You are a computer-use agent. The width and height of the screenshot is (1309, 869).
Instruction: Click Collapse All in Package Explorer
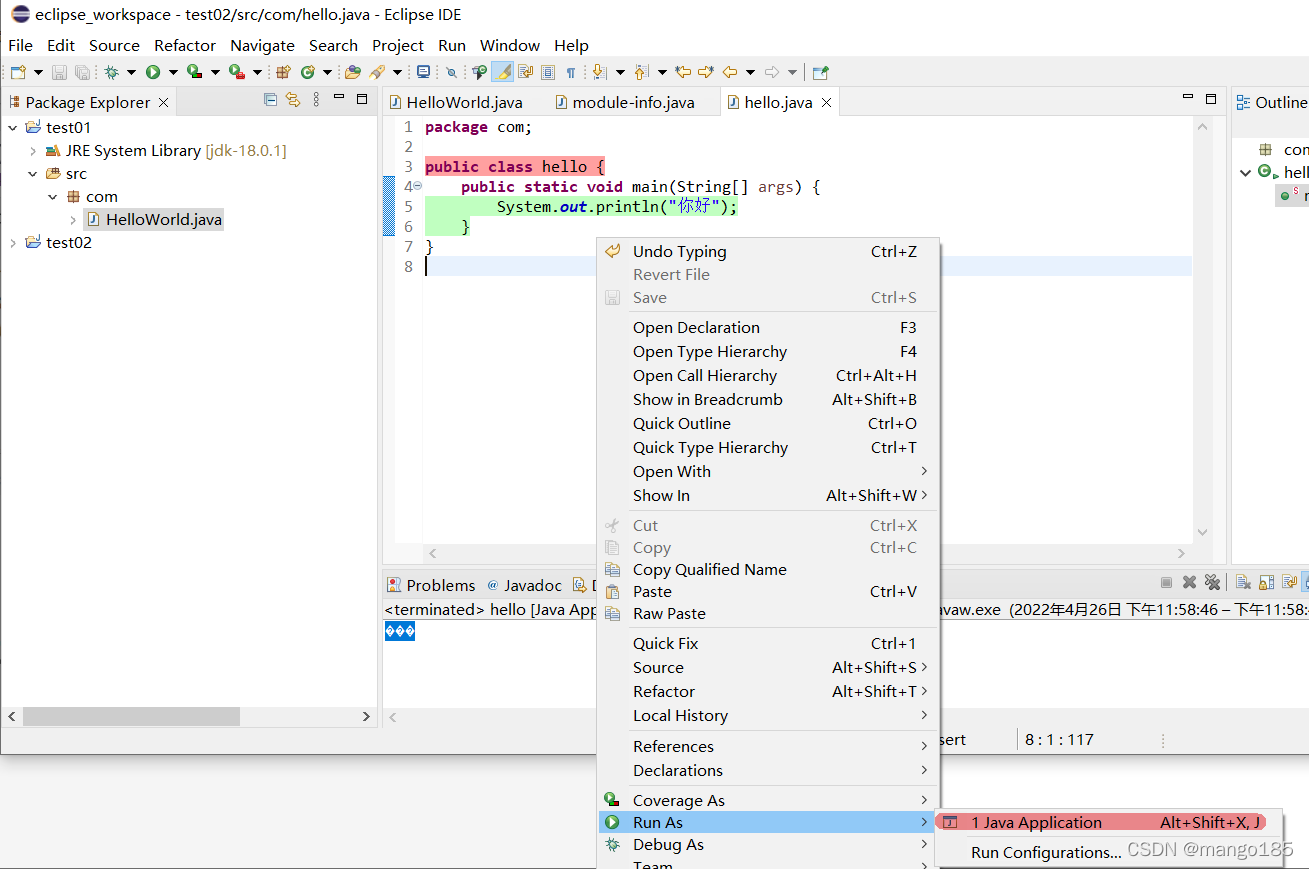coord(270,99)
